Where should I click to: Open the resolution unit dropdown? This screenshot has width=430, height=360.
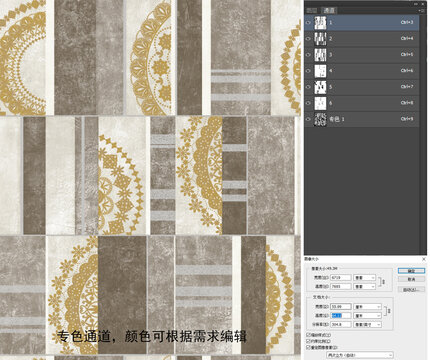click(368, 324)
